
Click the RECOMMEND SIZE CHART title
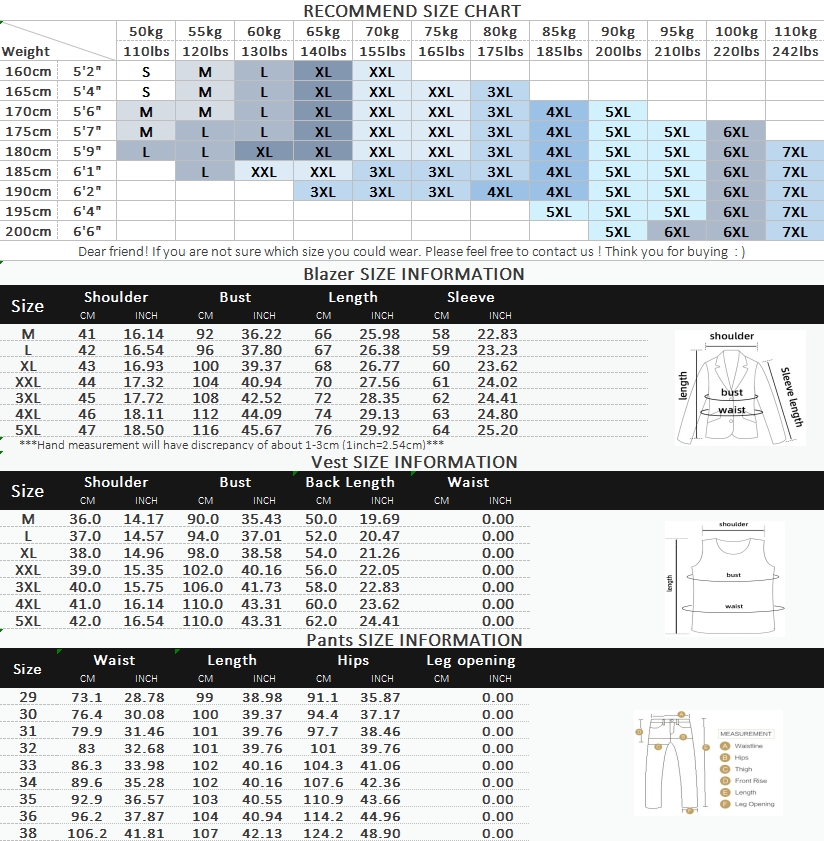412,11
